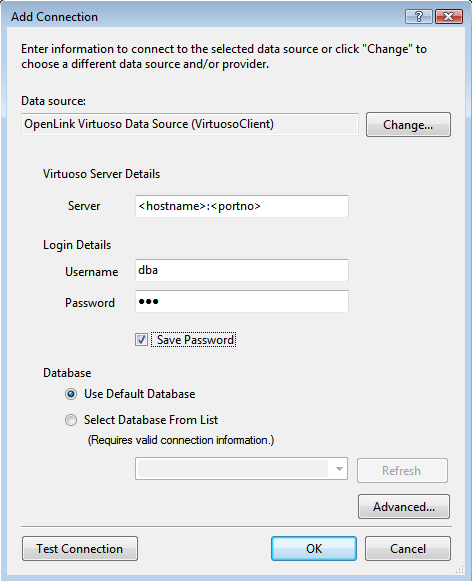Click the Change... data source button
472x581 pixels.
click(408, 125)
